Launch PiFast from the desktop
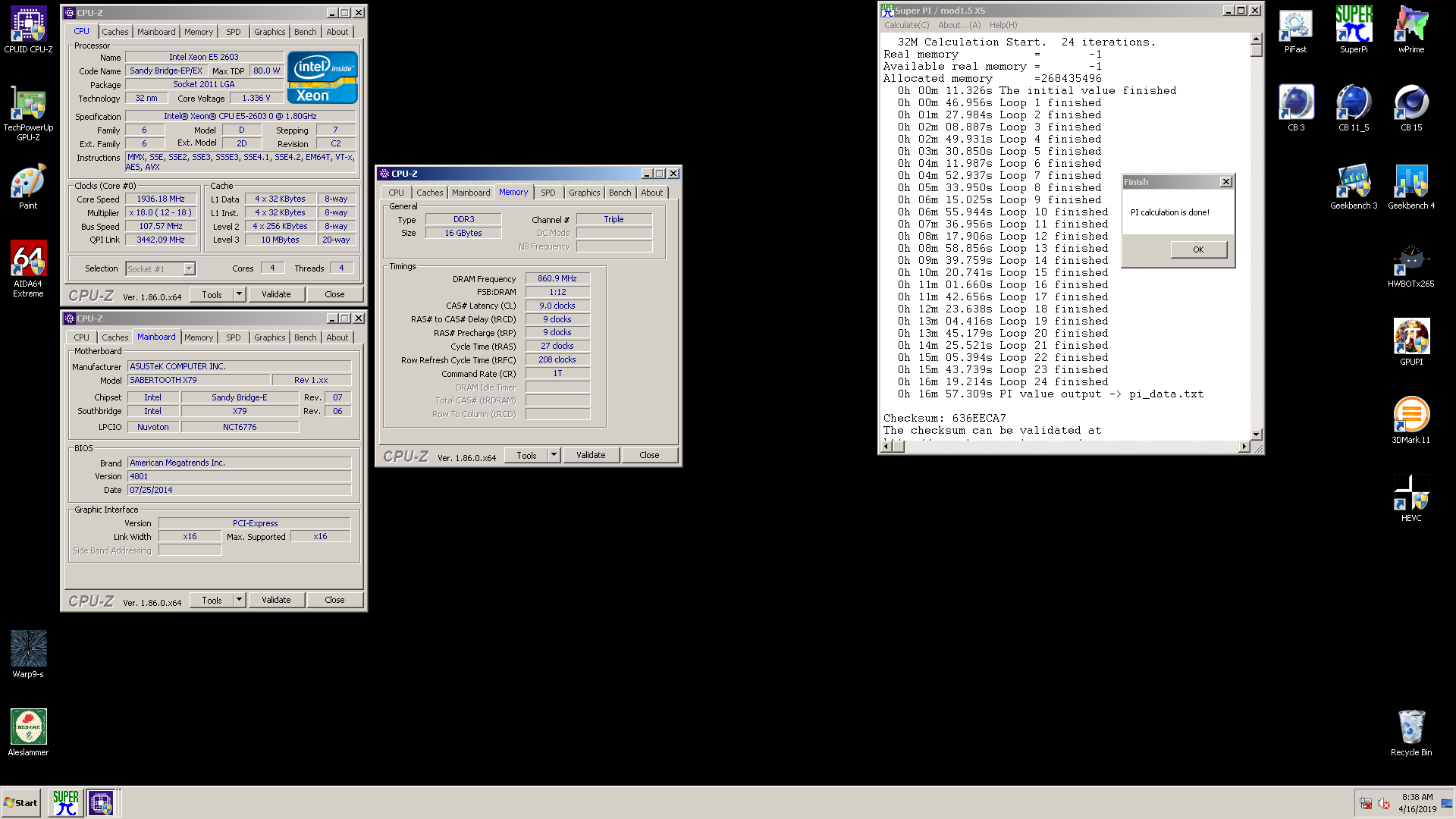 pos(1295,30)
